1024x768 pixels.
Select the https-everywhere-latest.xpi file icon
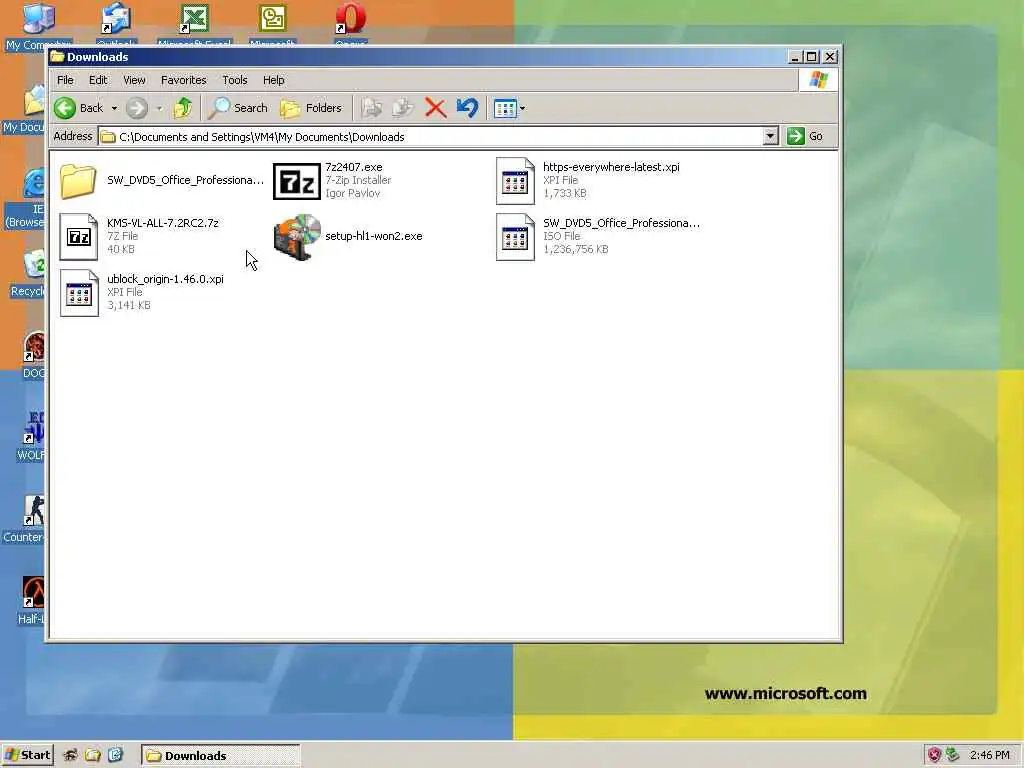pos(515,181)
